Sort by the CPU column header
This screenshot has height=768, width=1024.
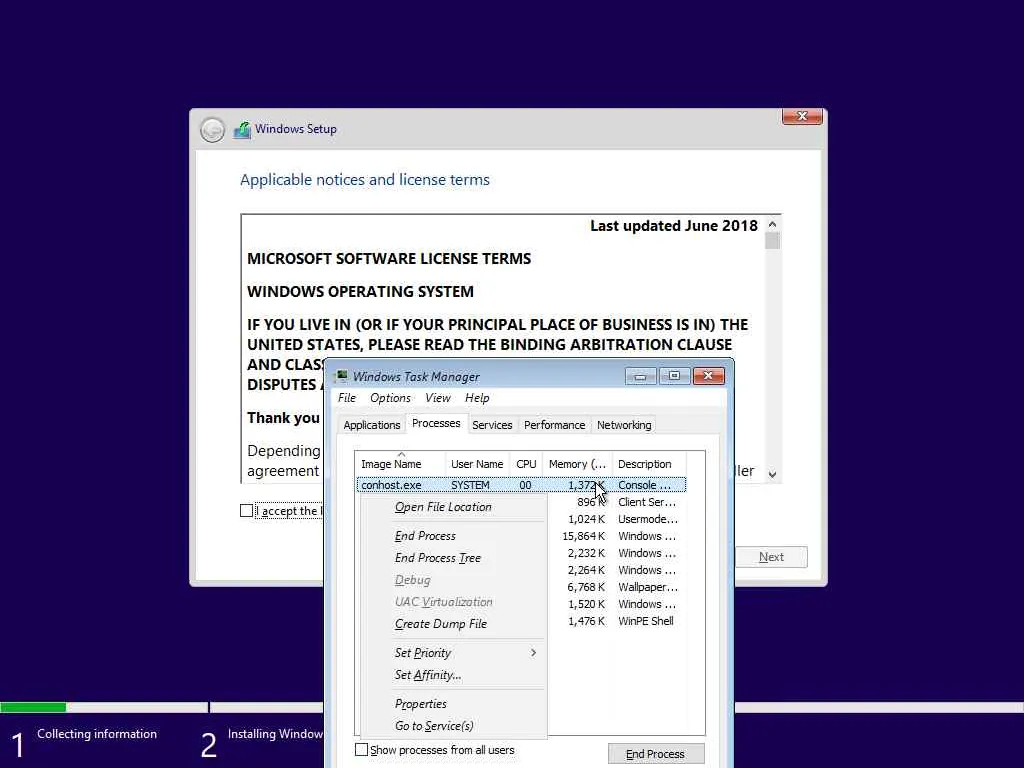tap(526, 464)
